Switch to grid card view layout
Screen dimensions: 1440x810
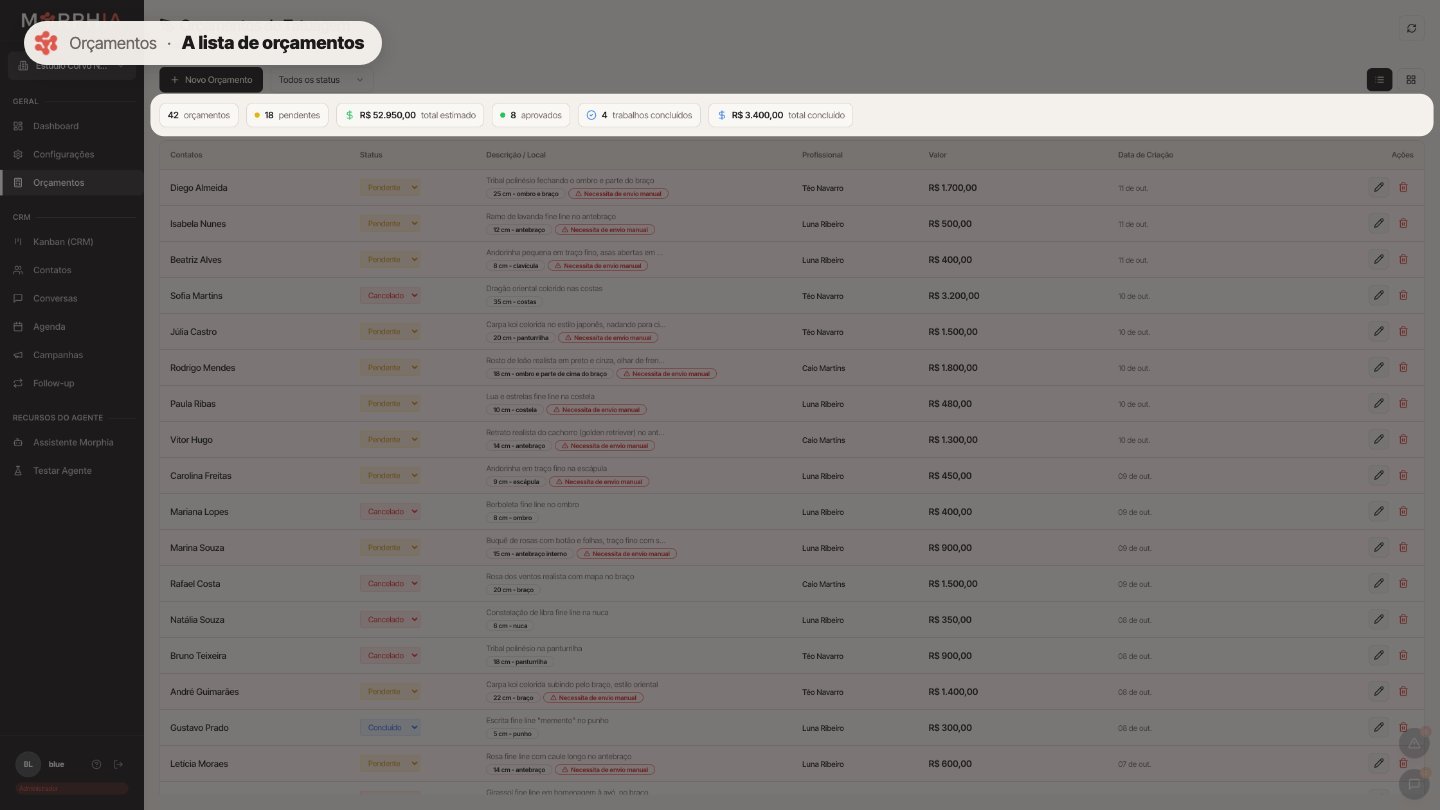(x=1410, y=80)
